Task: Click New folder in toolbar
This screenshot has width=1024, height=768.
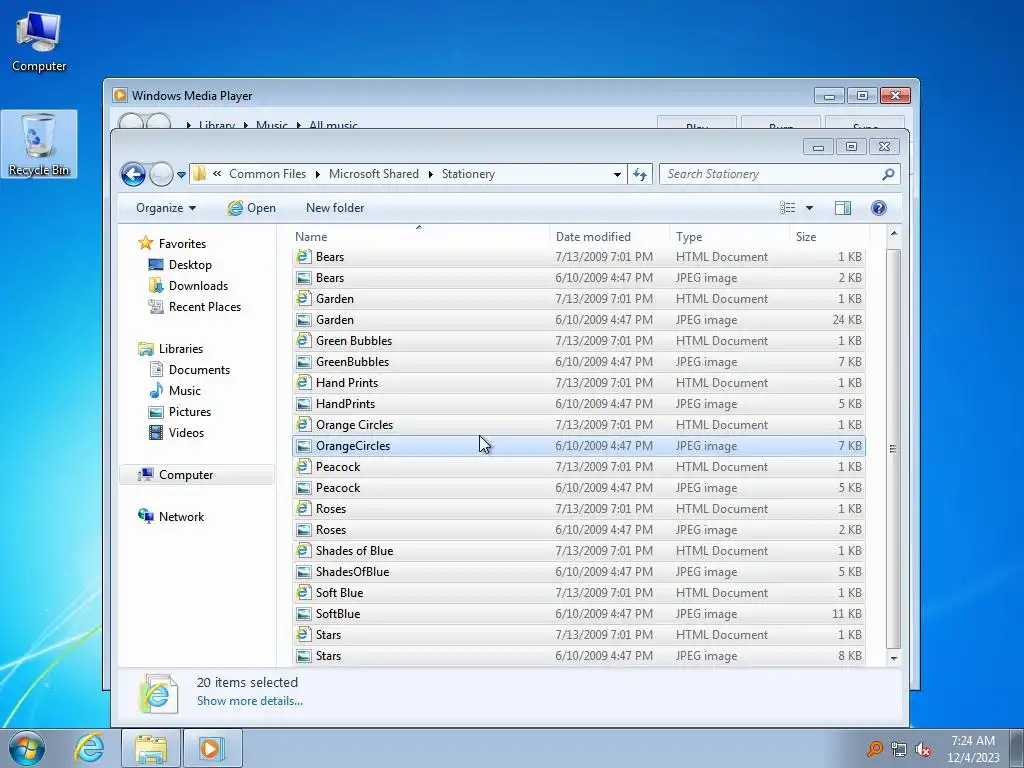Action: pyautogui.click(x=335, y=208)
